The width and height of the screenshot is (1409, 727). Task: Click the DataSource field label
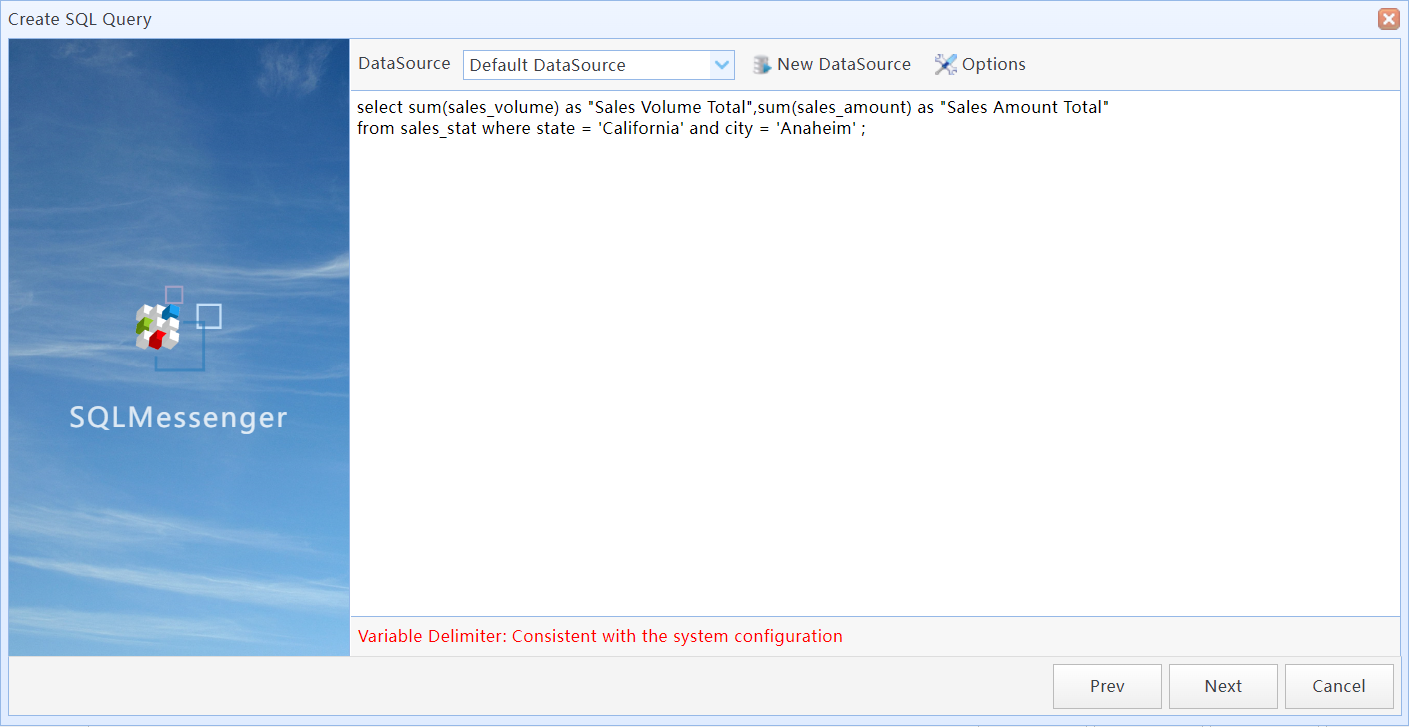point(404,64)
